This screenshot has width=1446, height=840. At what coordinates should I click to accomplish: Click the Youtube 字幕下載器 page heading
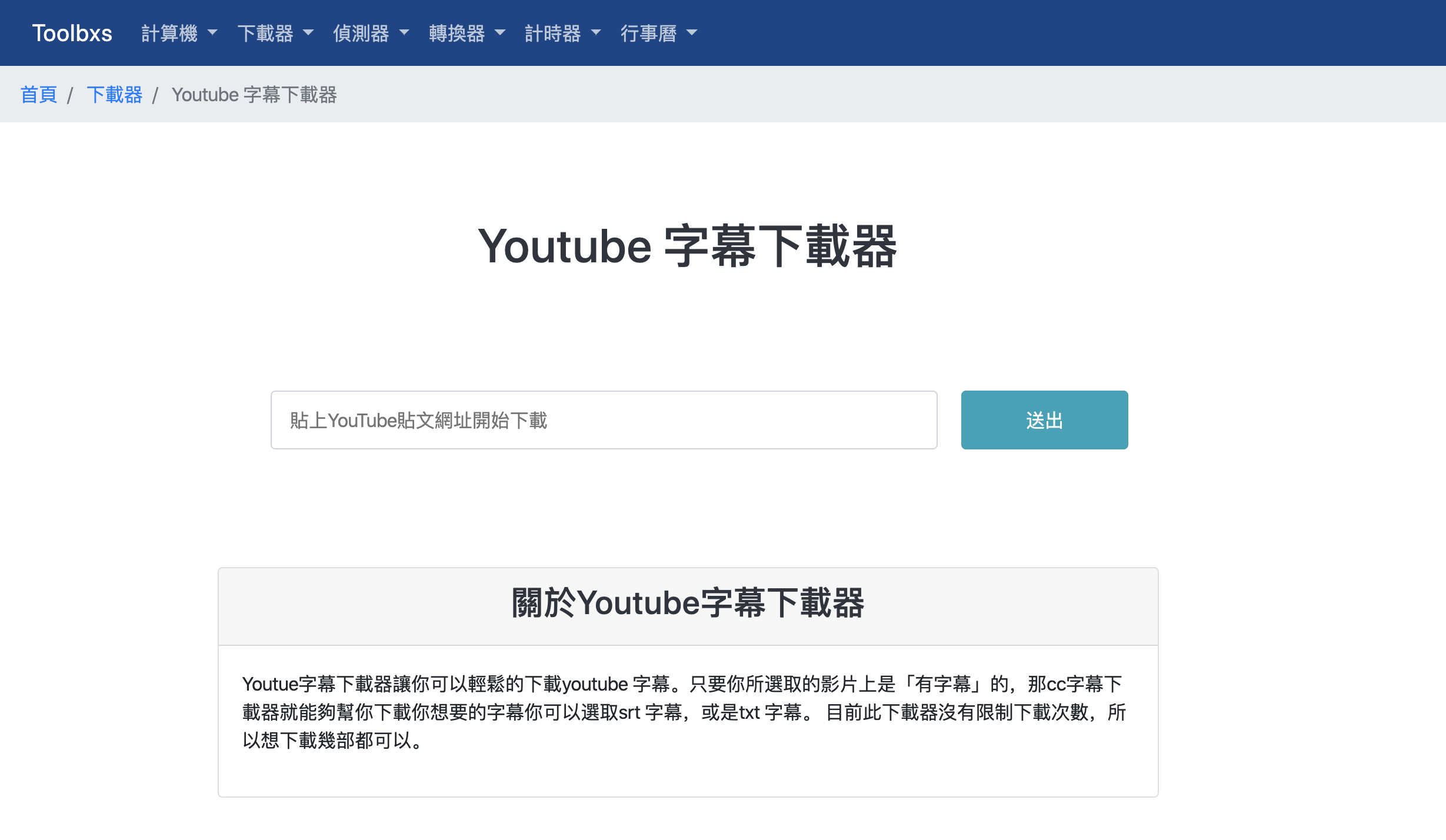point(687,246)
